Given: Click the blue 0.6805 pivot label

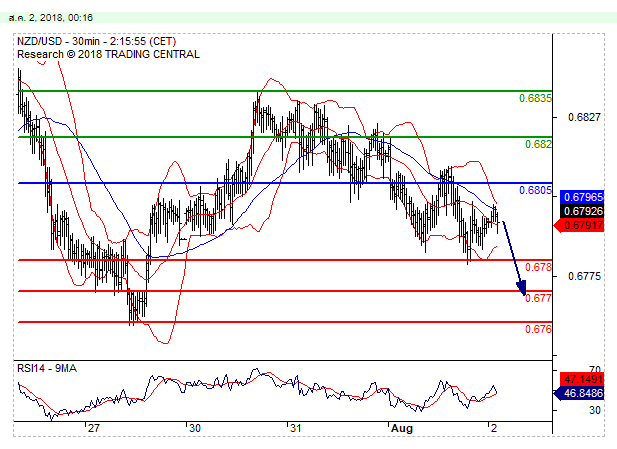Looking at the screenshot, I should (x=535, y=190).
